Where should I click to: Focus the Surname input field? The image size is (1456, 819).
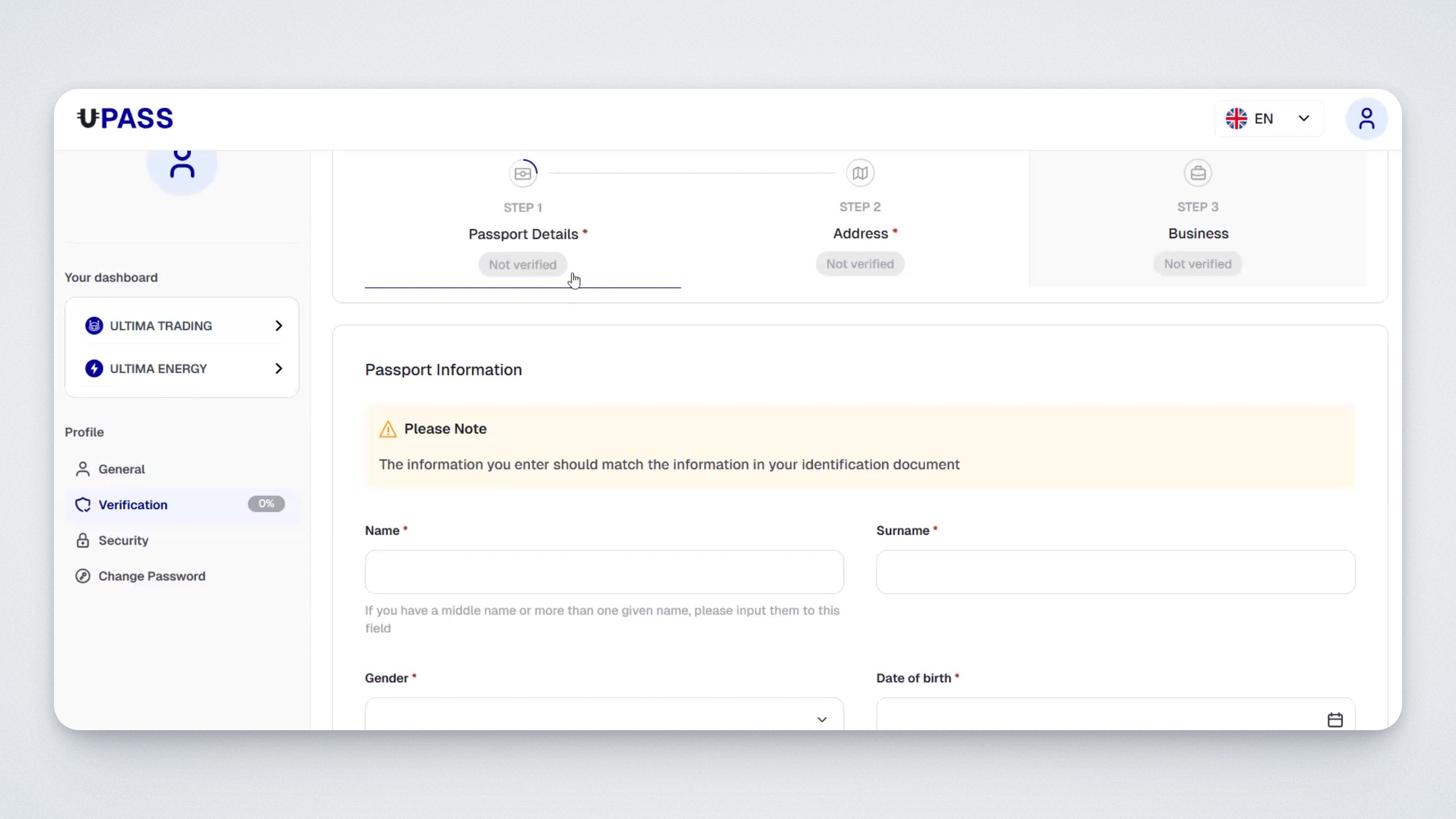coord(1115,572)
